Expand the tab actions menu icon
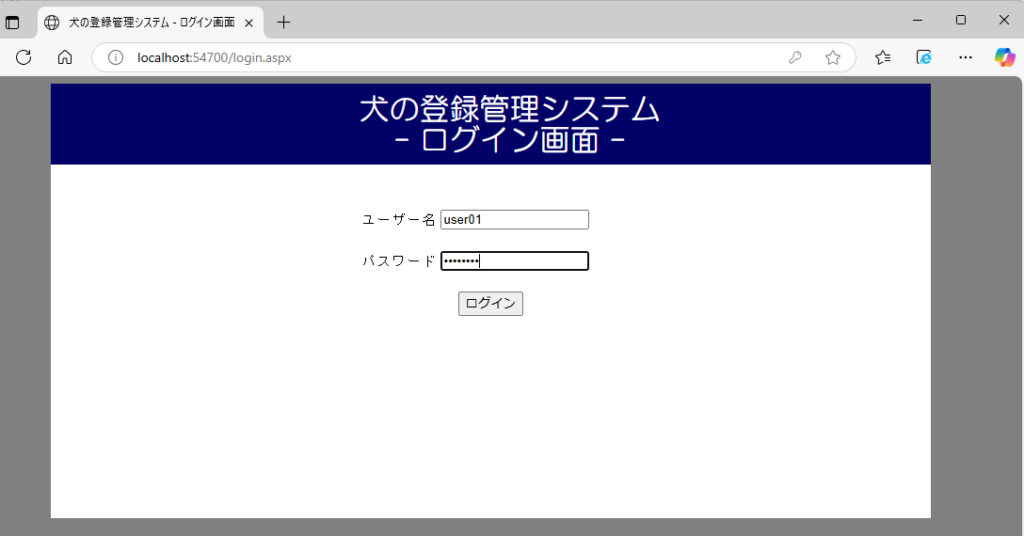Image resolution: width=1024 pixels, height=536 pixels. [13, 22]
